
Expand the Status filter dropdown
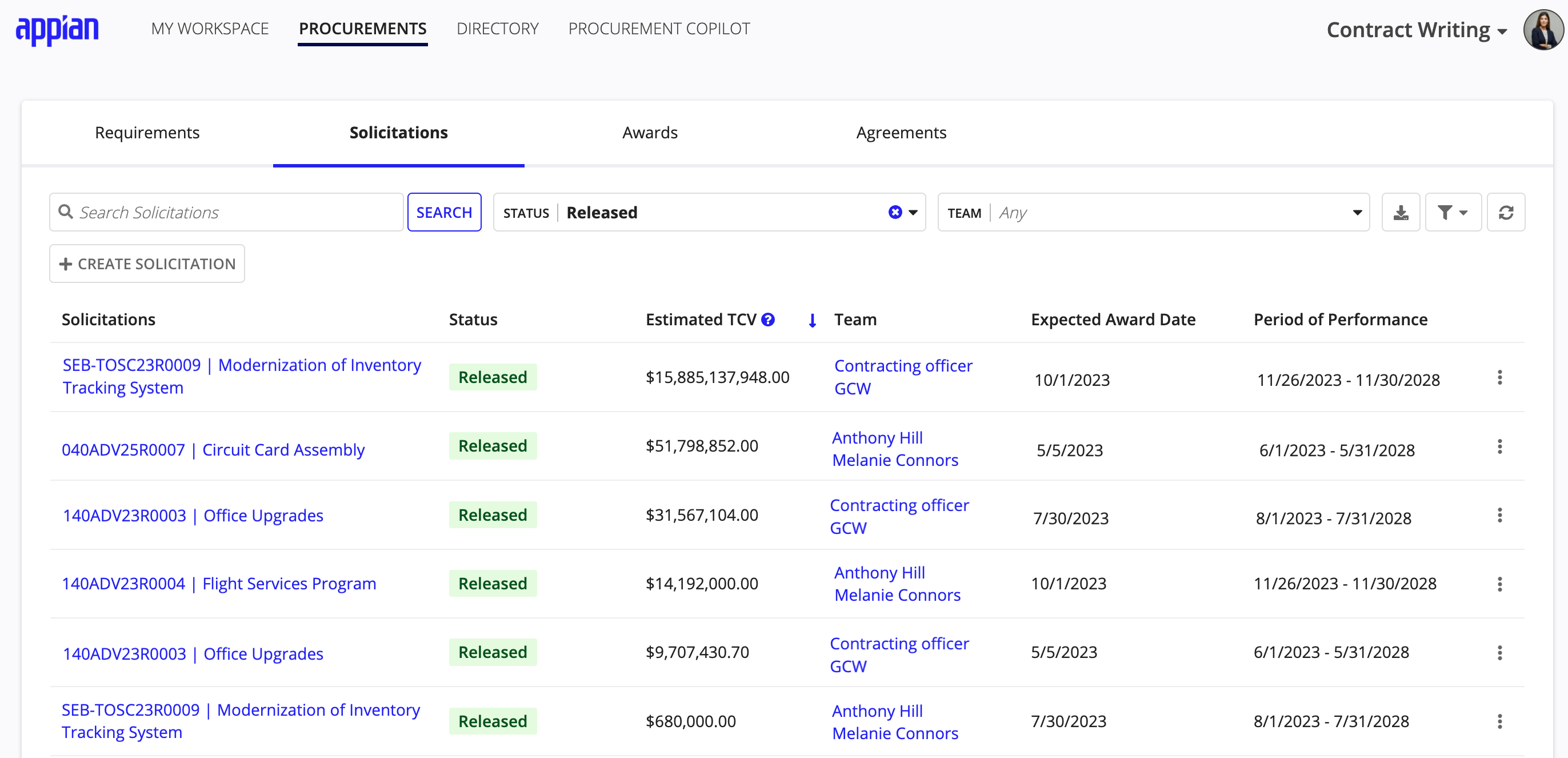(x=913, y=213)
